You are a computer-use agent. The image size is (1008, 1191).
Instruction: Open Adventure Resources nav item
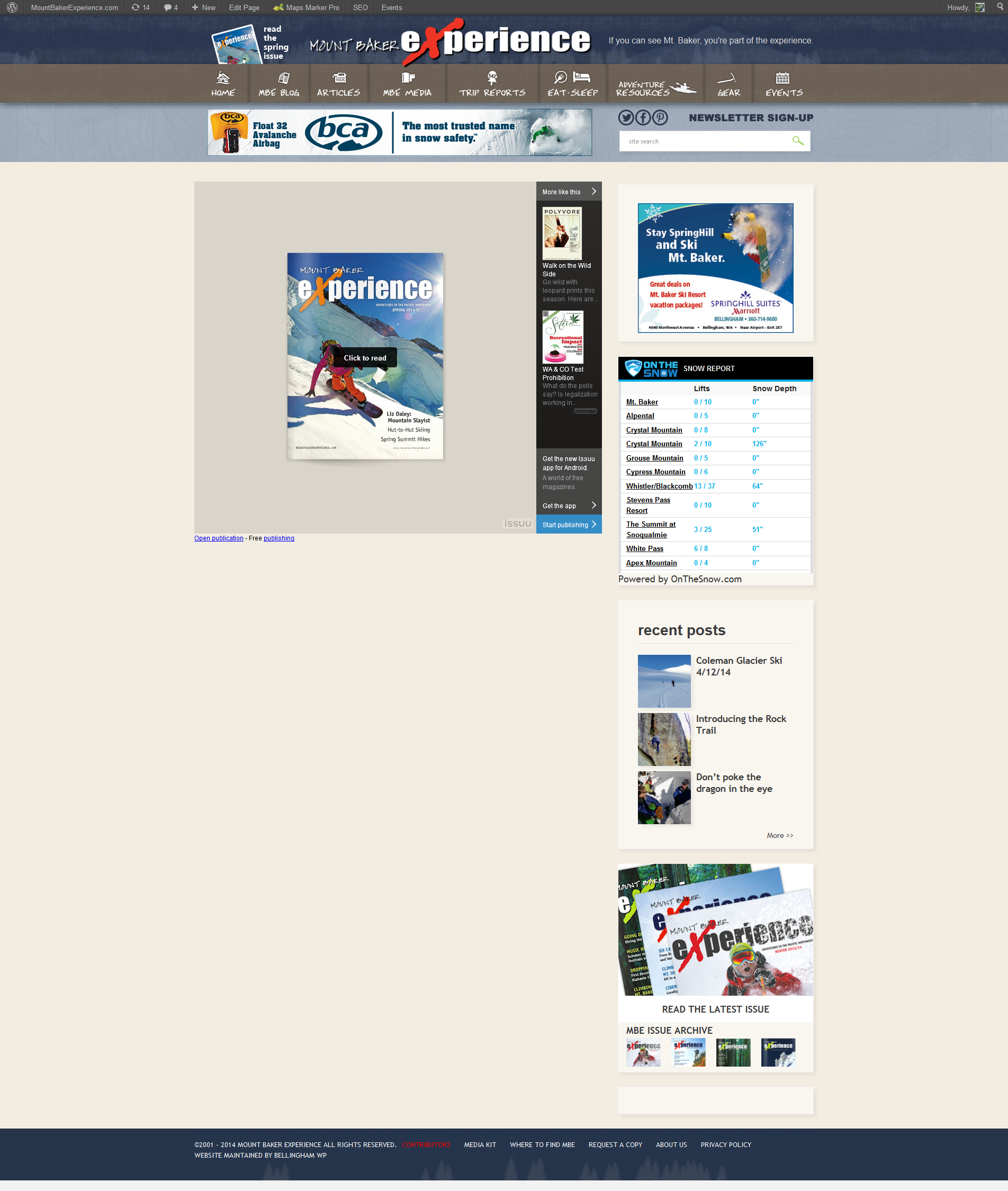(x=655, y=88)
